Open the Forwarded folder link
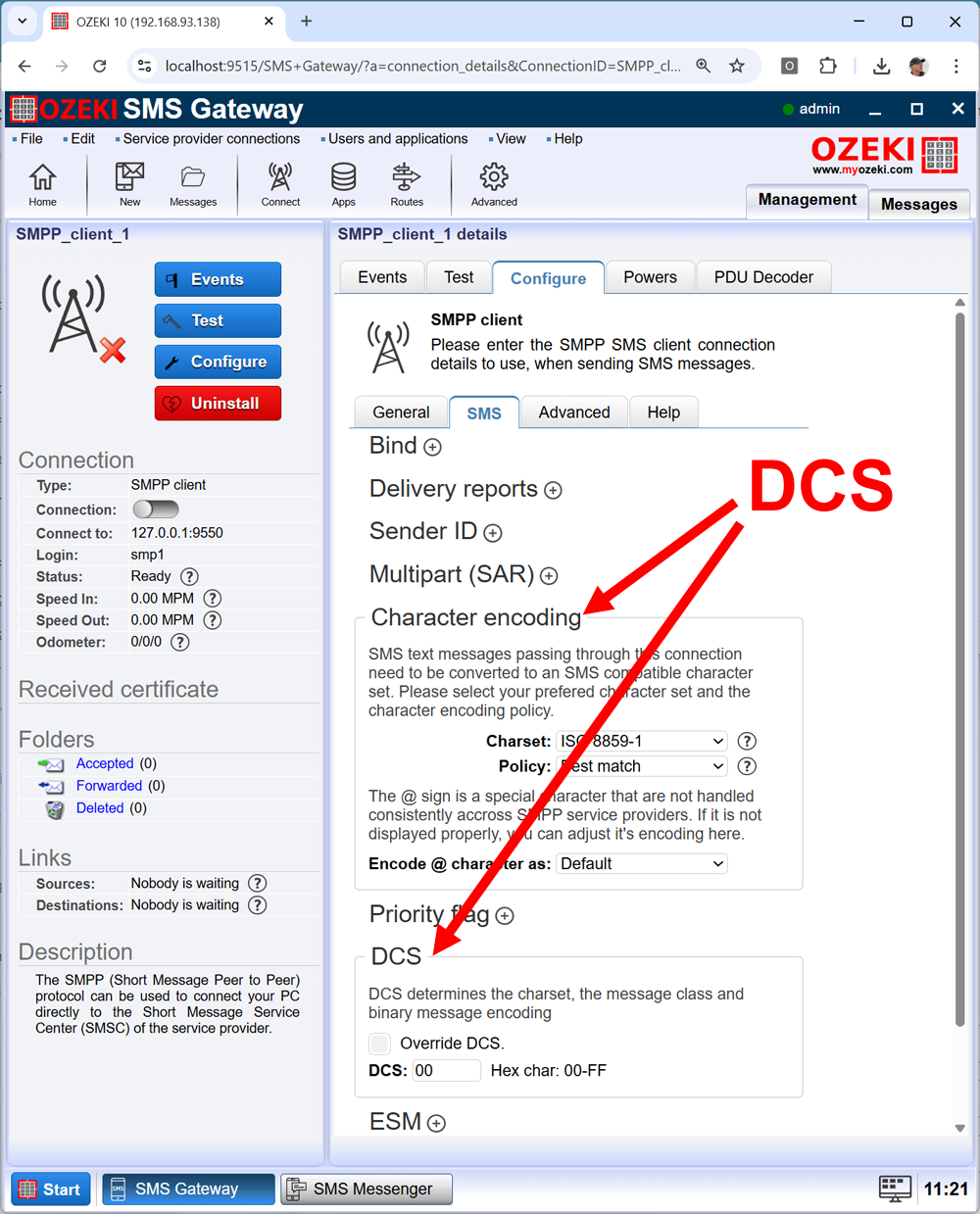This screenshot has width=980, height=1214. click(109, 786)
